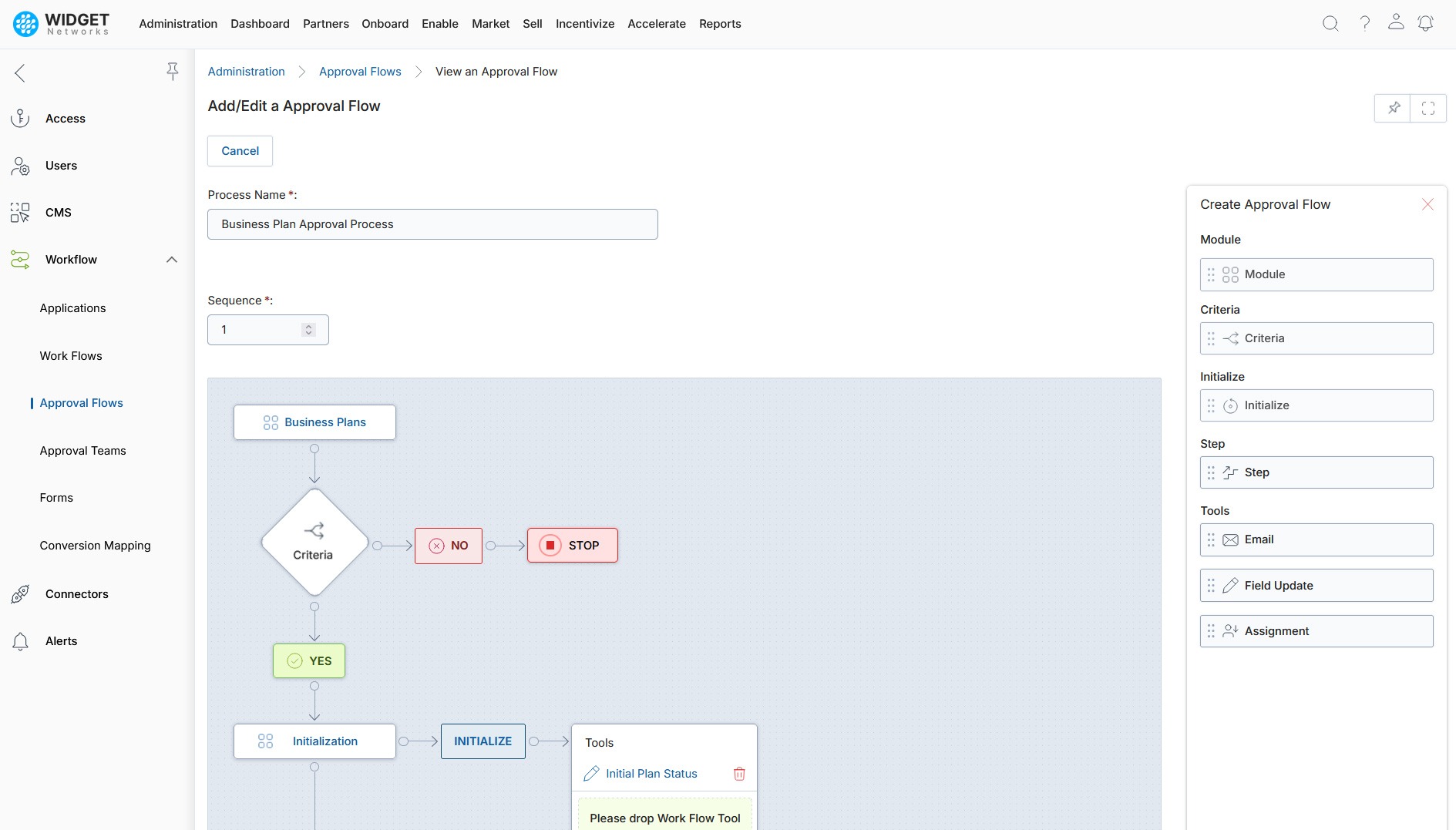Screen dimensions: 1456x830
Task: Click the pin page icon button
Action: pyautogui.click(x=1393, y=109)
